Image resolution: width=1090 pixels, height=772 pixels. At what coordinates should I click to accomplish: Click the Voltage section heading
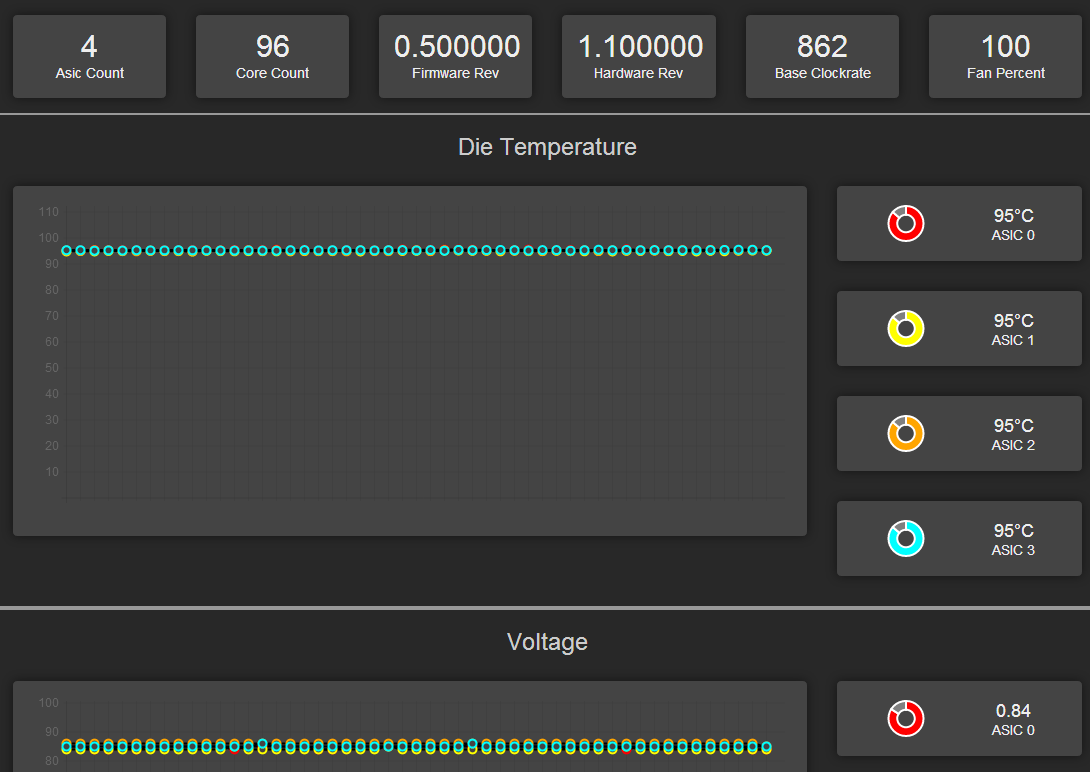click(547, 641)
